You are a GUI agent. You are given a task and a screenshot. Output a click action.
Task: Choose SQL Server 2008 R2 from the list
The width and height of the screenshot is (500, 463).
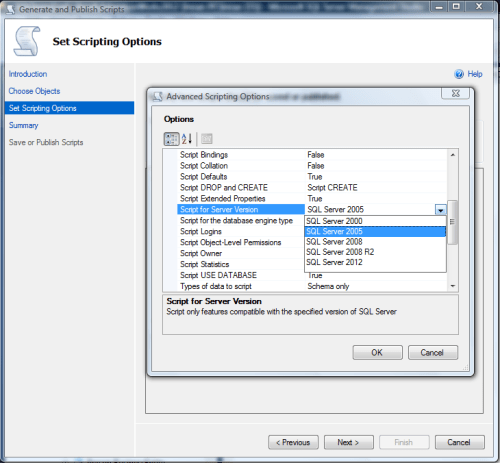(375, 252)
